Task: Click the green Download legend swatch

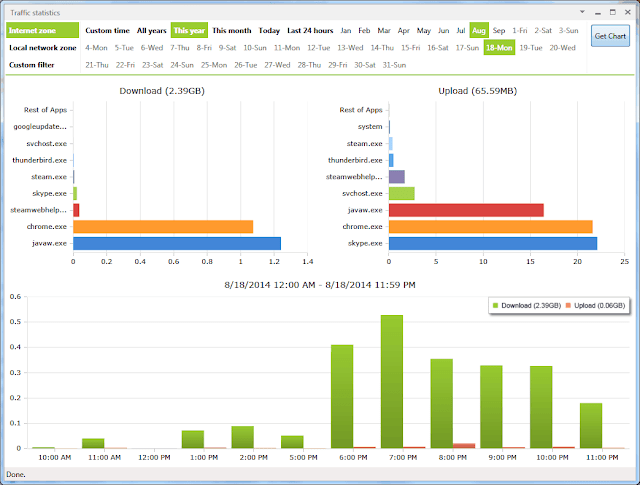Action: click(x=496, y=305)
